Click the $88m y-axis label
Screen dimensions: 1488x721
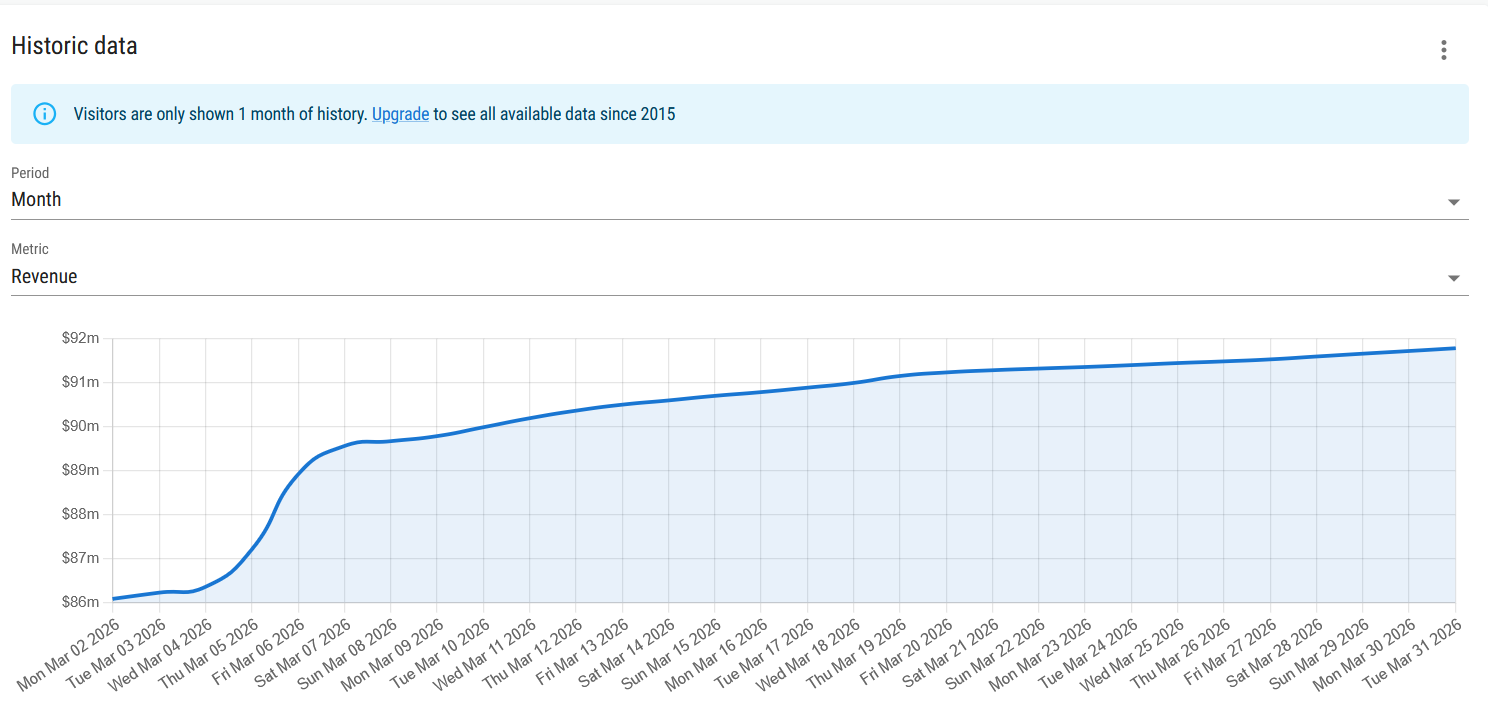81,514
